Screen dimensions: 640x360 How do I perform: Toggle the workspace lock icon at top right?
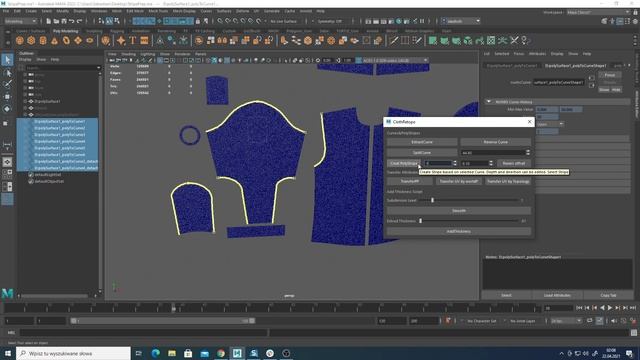coord(635,12)
